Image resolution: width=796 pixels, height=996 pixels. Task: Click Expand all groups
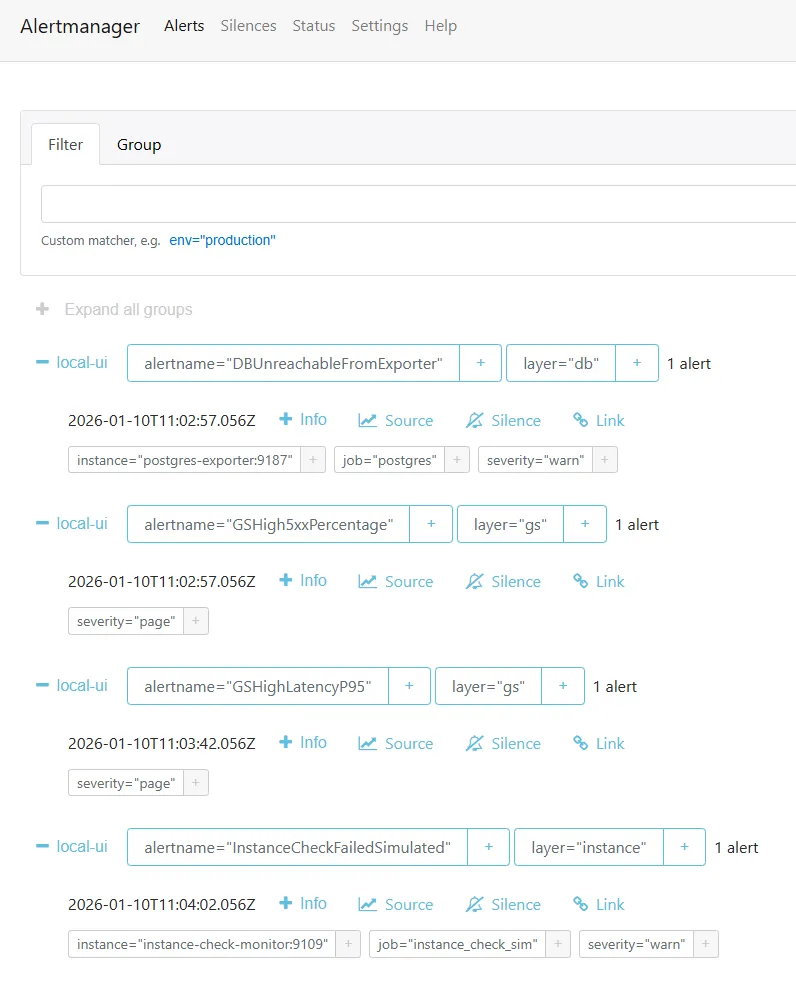128,309
